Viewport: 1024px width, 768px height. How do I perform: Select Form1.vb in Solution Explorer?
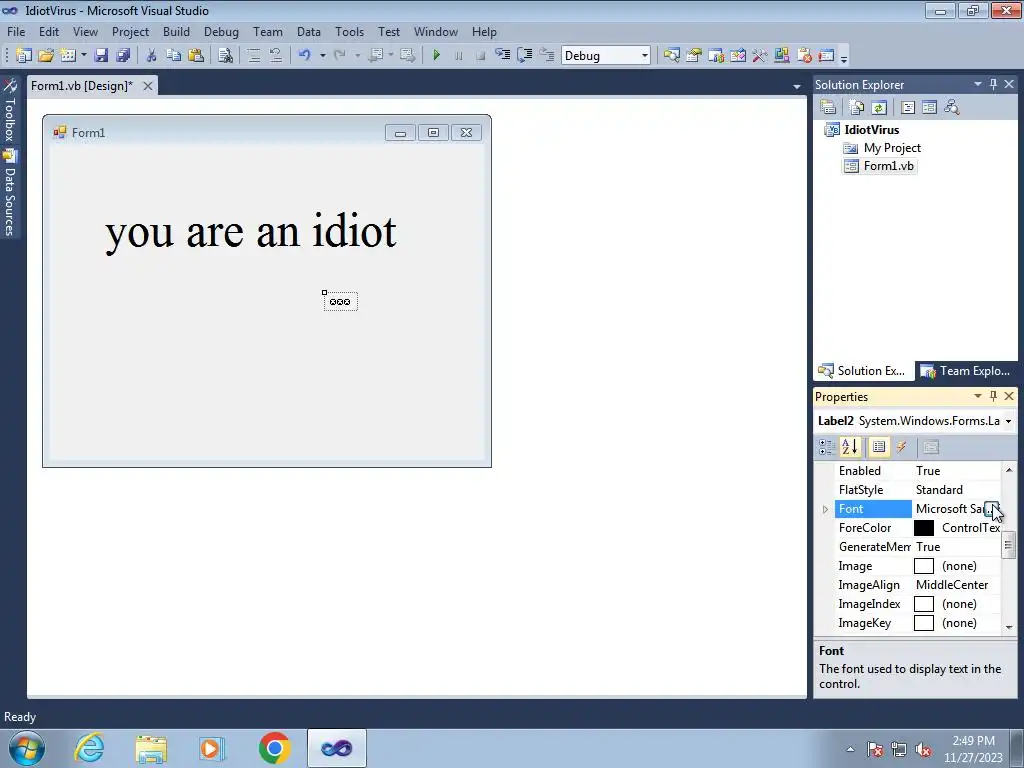click(x=888, y=167)
